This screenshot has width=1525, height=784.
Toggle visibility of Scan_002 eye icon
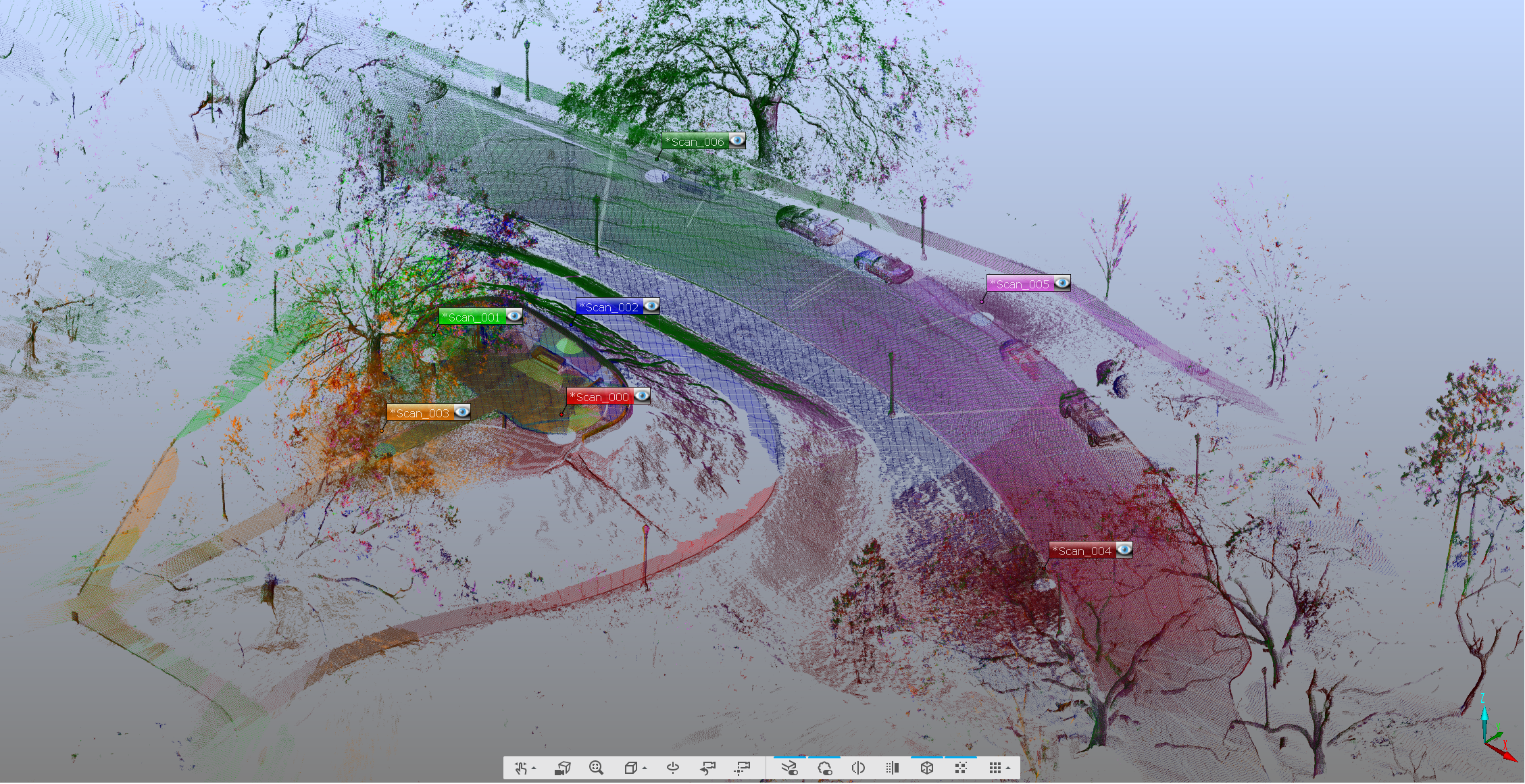[651, 307]
